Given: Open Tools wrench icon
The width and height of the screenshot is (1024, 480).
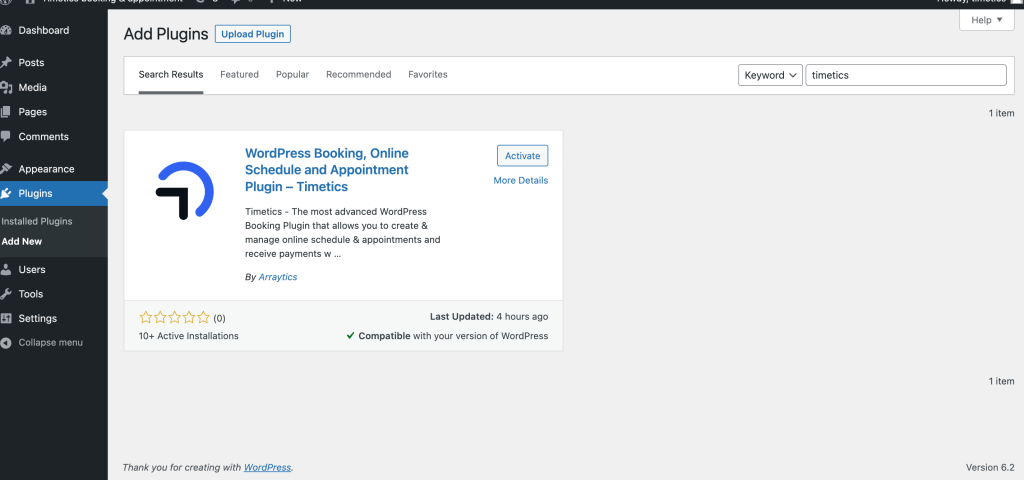Looking at the screenshot, I should tap(6, 294).
